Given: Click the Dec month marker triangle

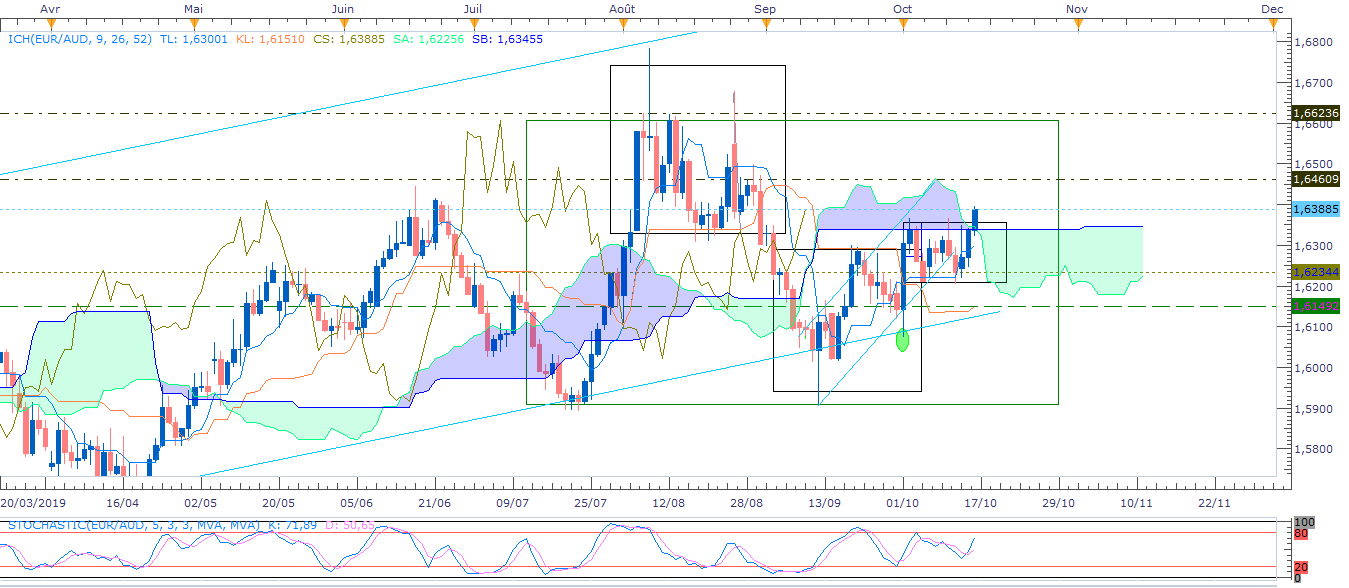Looking at the screenshot, I should tap(1272, 24).
